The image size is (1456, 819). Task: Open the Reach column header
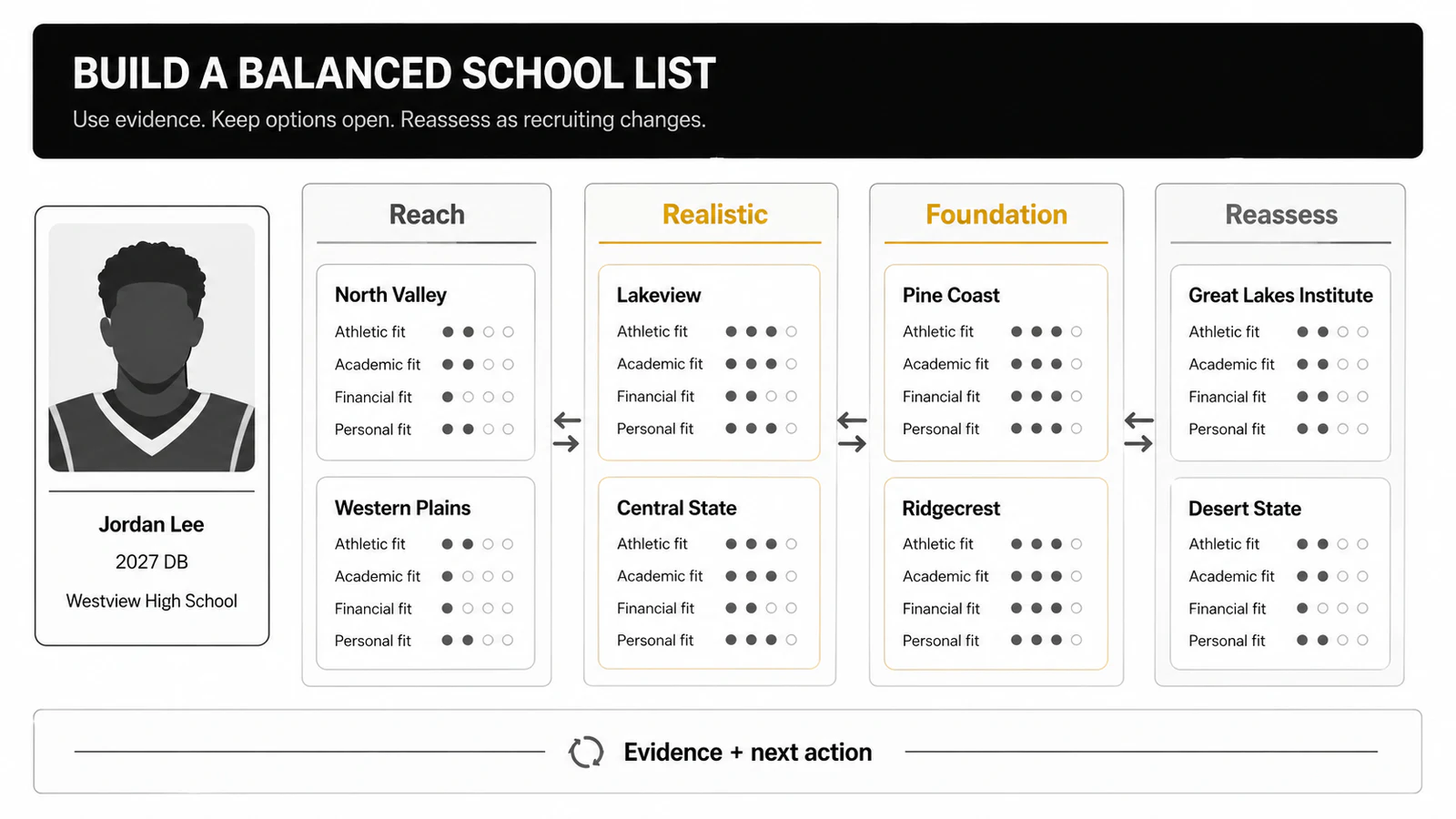427,215
